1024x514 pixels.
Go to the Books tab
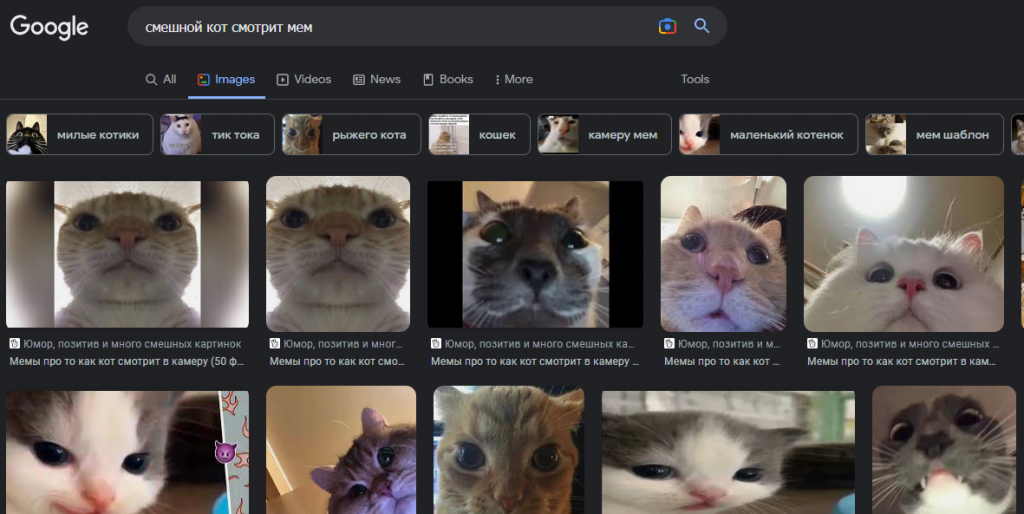pos(448,79)
